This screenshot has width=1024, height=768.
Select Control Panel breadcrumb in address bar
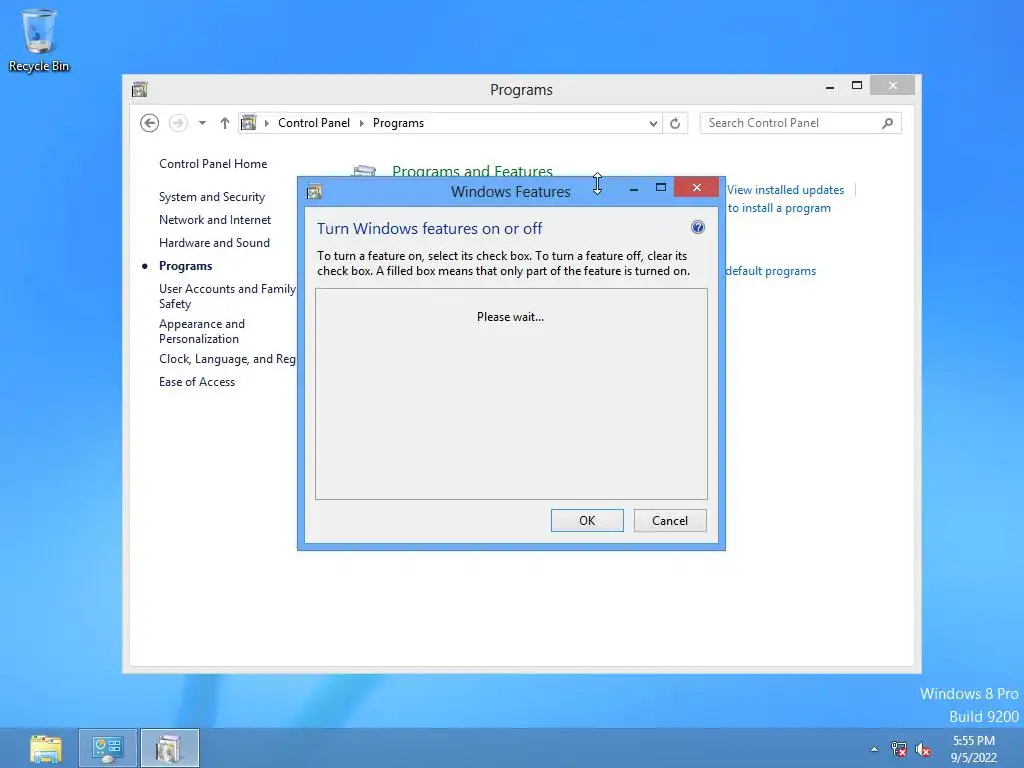pyautogui.click(x=313, y=123)
